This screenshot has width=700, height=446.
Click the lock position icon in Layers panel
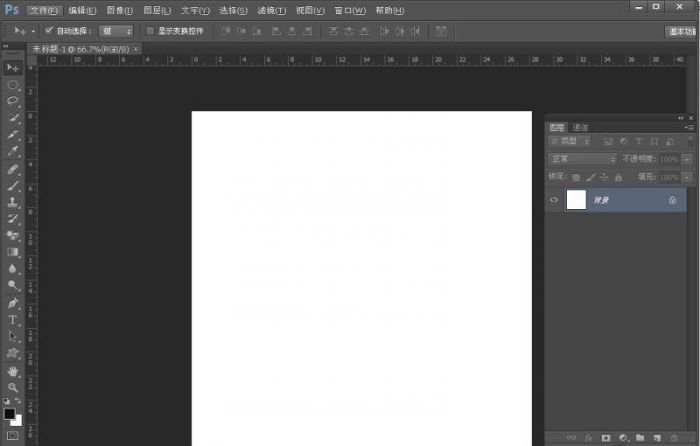pyautogui.click(x=606, y=177)
